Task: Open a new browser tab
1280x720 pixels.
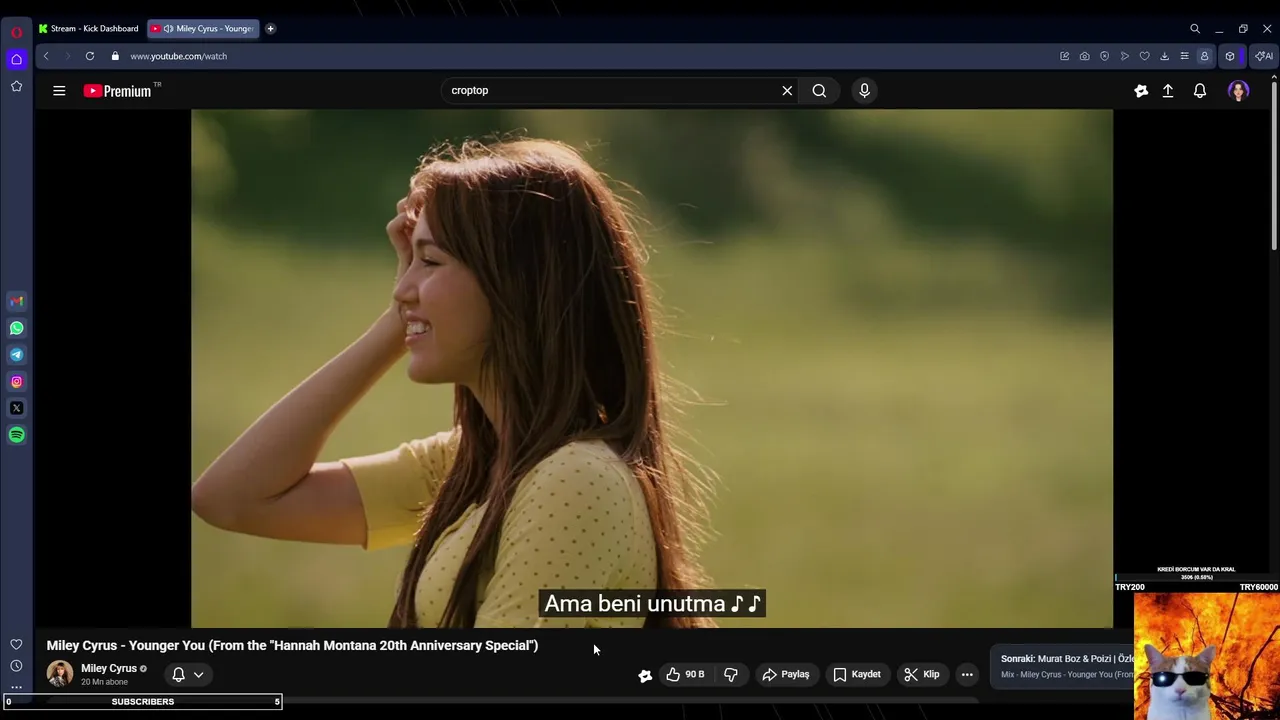Action: (x=270, y=29)
